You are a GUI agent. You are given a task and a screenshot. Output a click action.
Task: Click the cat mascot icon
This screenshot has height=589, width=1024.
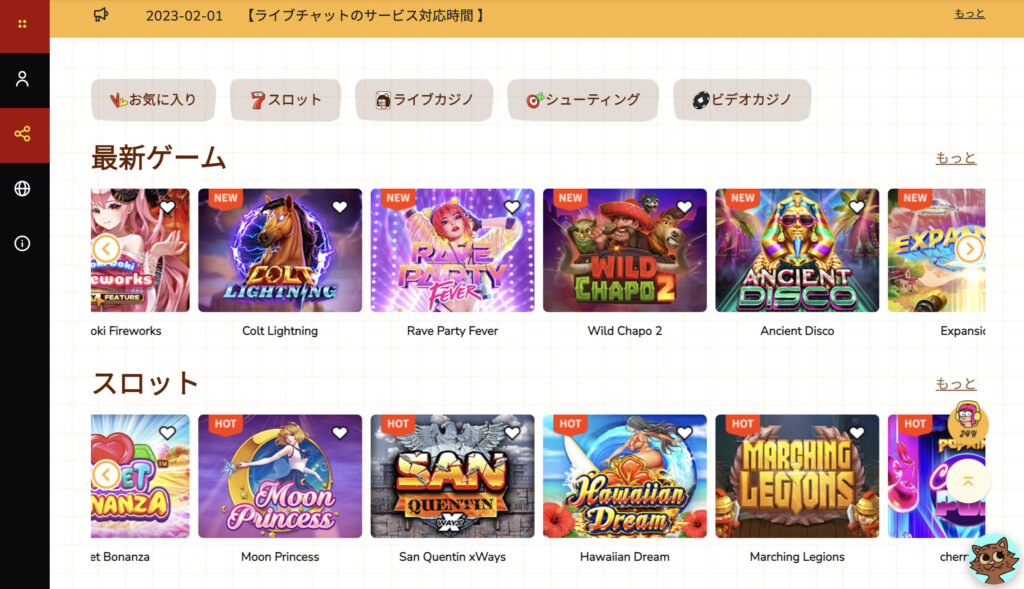(x=993, y=560)
